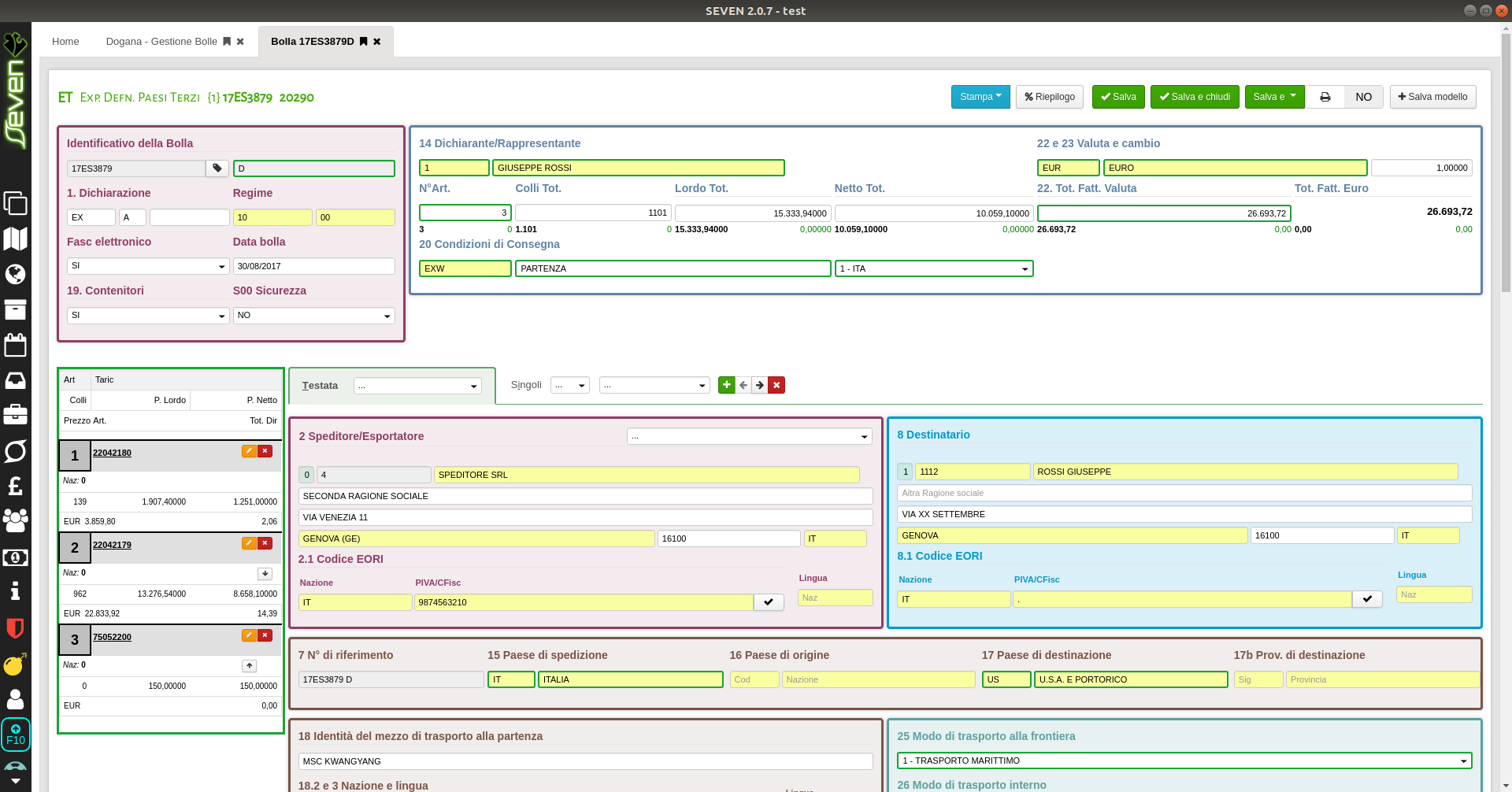
Task: Open article link 22042180
Action: point(112,453)
